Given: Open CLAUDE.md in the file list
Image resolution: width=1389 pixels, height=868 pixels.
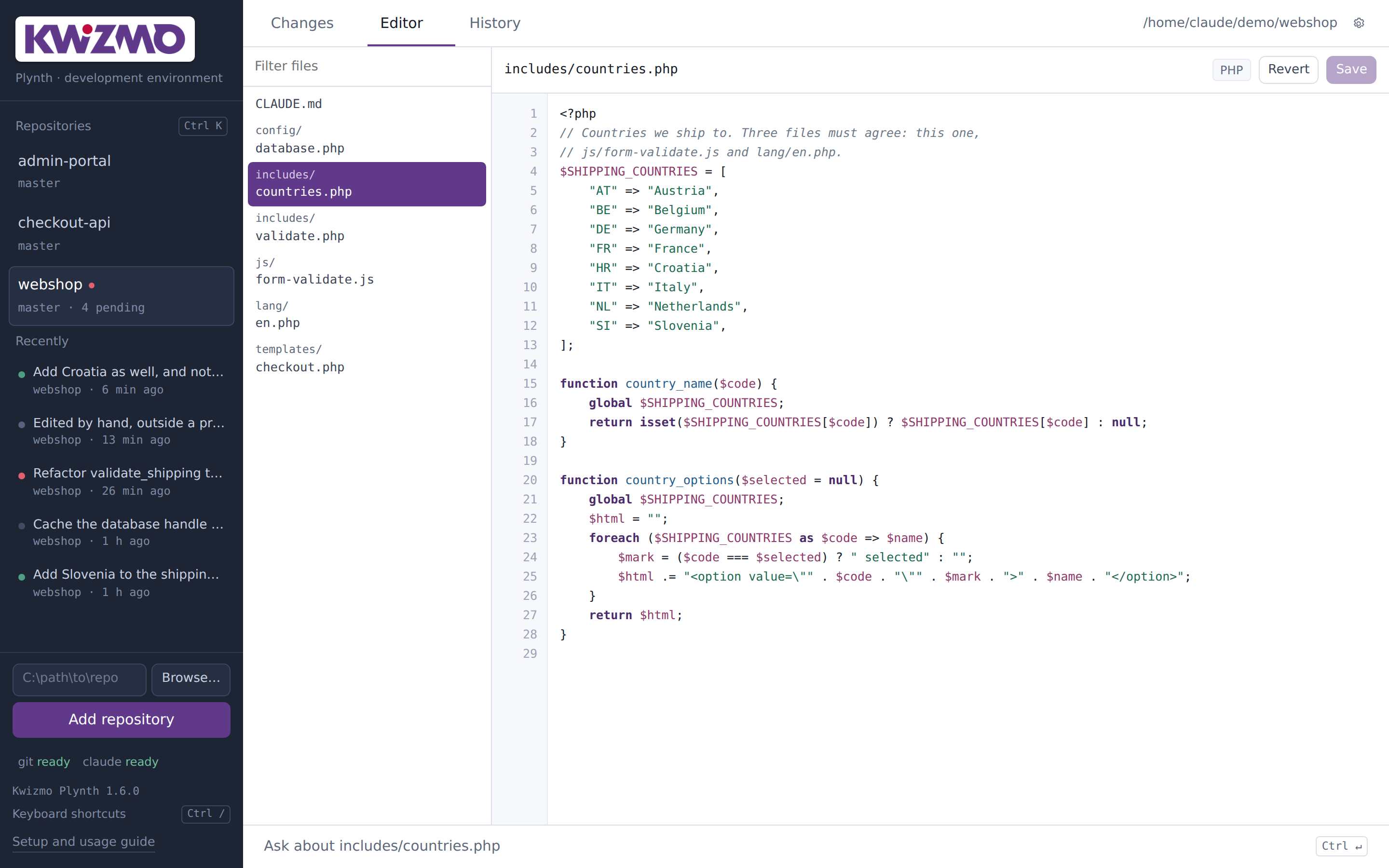Looking at the screenshot, I should click(367, 104).
